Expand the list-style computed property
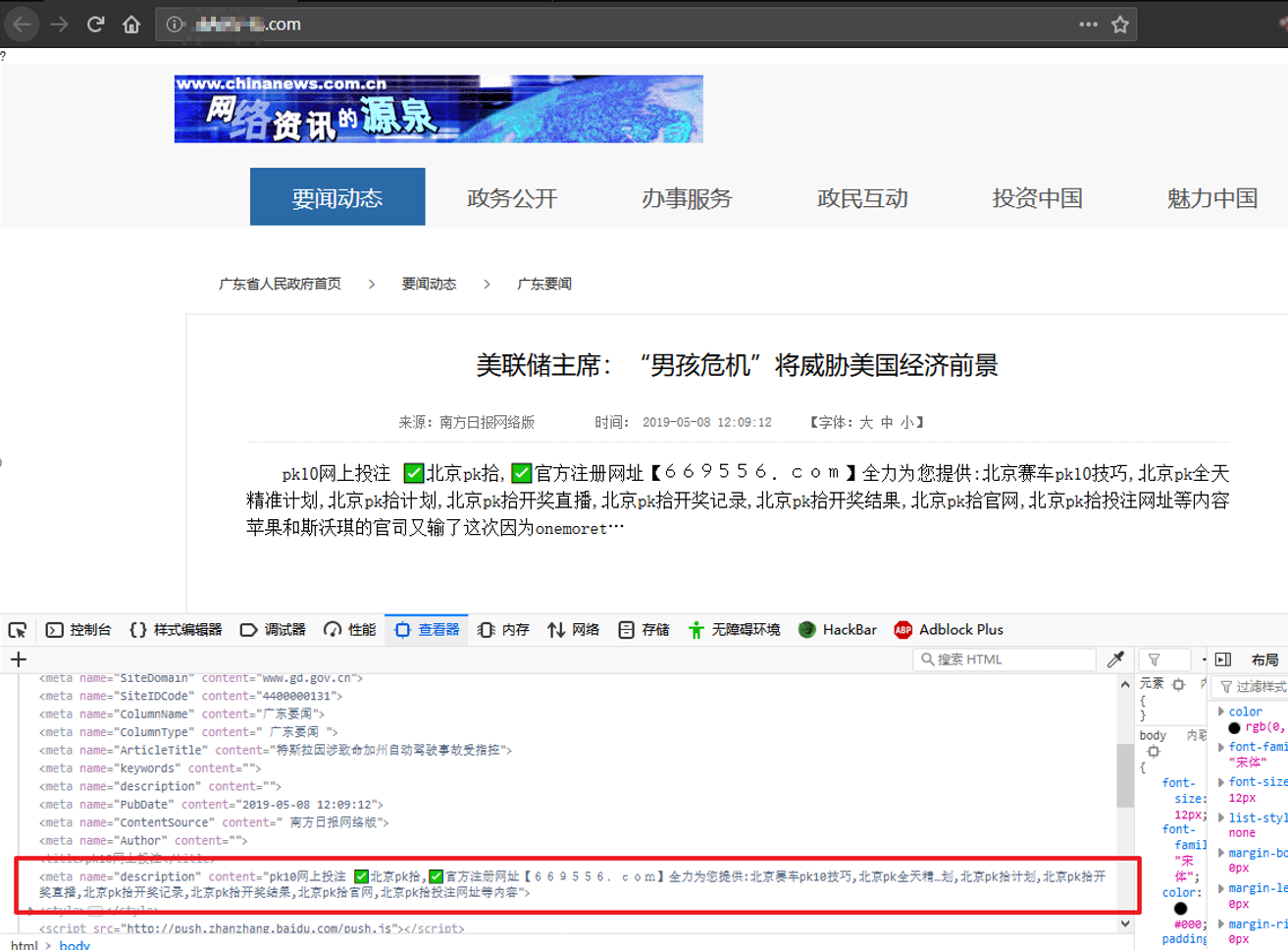This screenshot has height=950, width=1288. tap(1221, 818)
